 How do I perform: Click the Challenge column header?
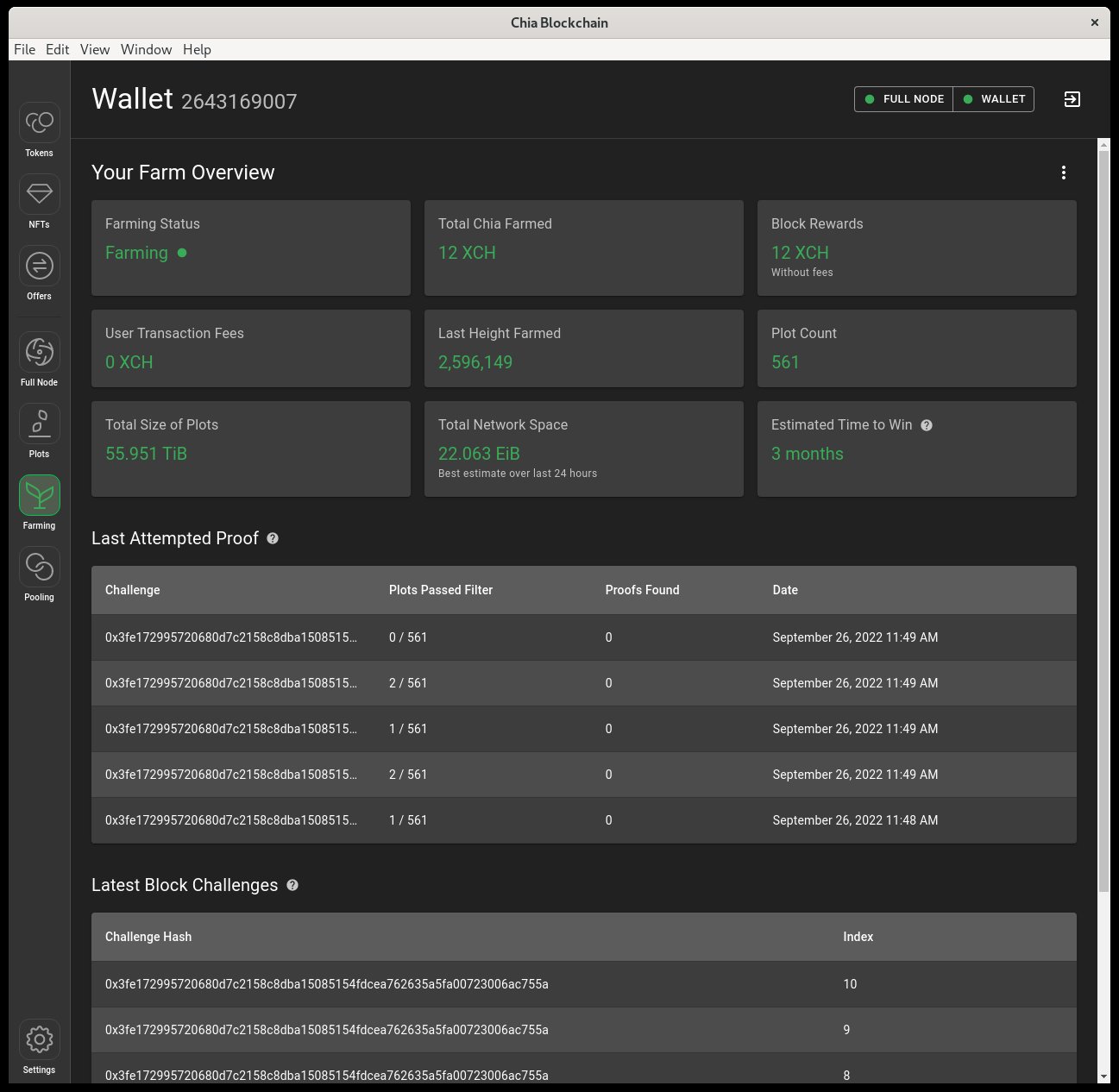[x=133, y=590]
